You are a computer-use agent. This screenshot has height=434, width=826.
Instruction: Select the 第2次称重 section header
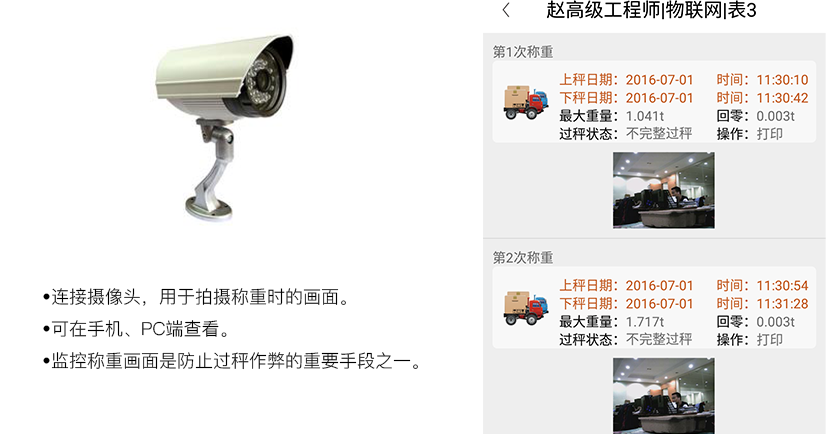pos(523,258)
